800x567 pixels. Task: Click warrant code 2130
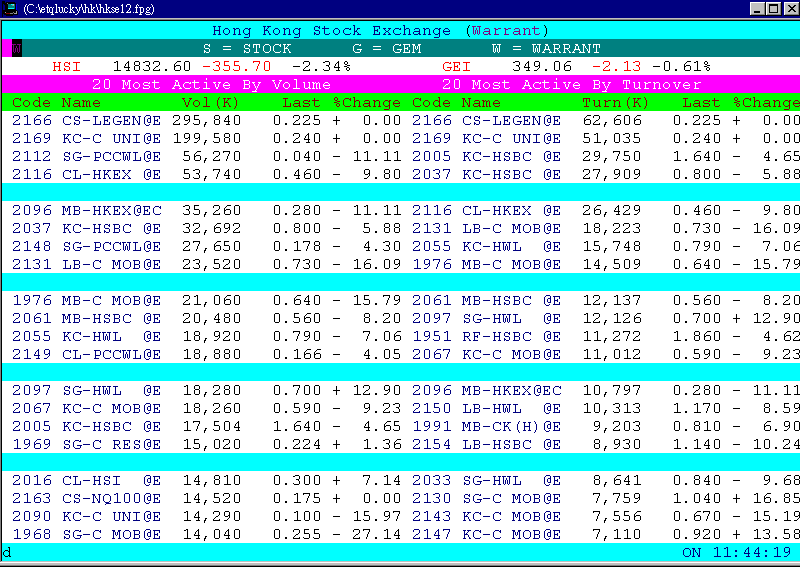(432, 498)
